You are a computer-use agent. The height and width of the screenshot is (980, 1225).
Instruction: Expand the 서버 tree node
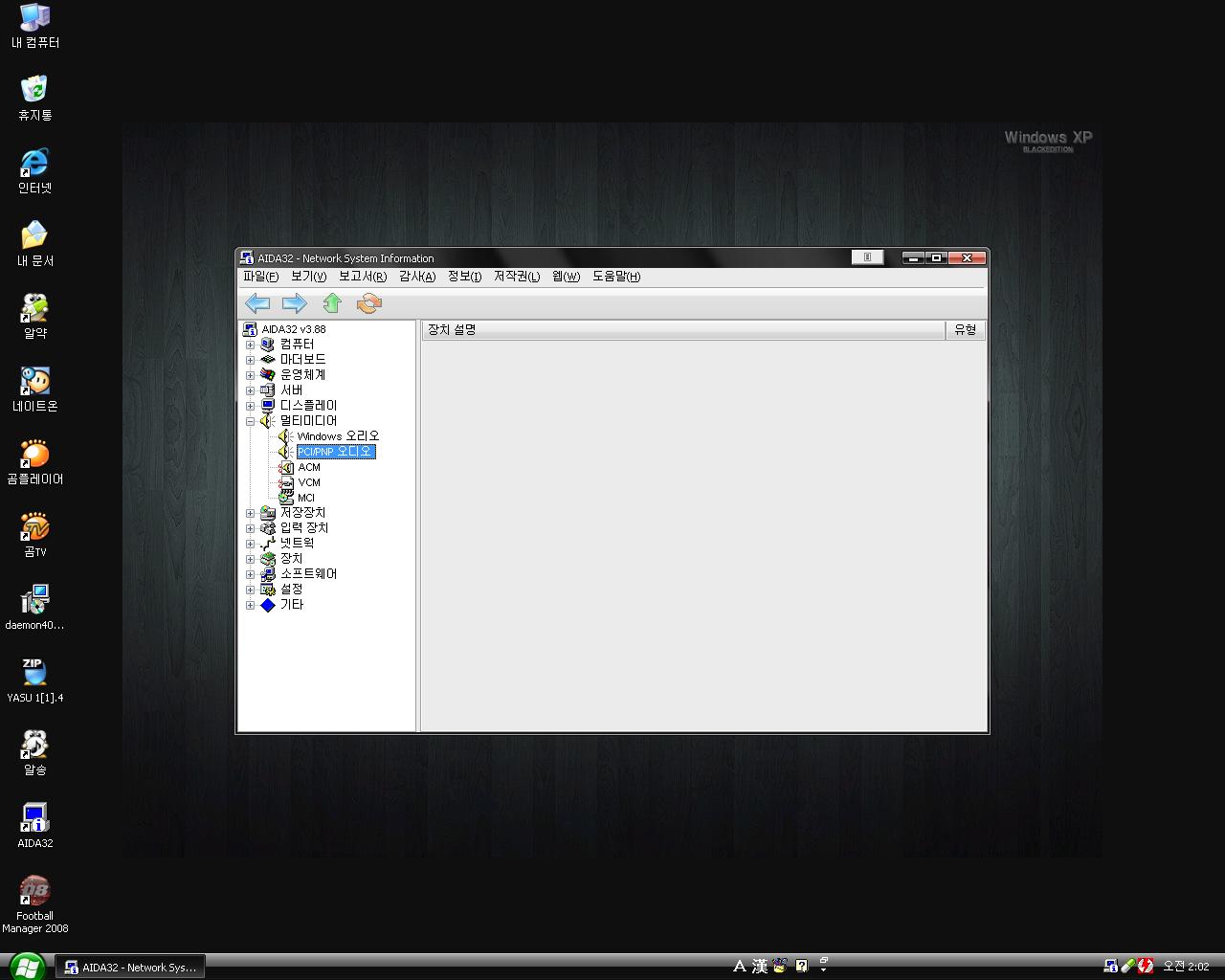pyautogui.click(x=251, y=390)
